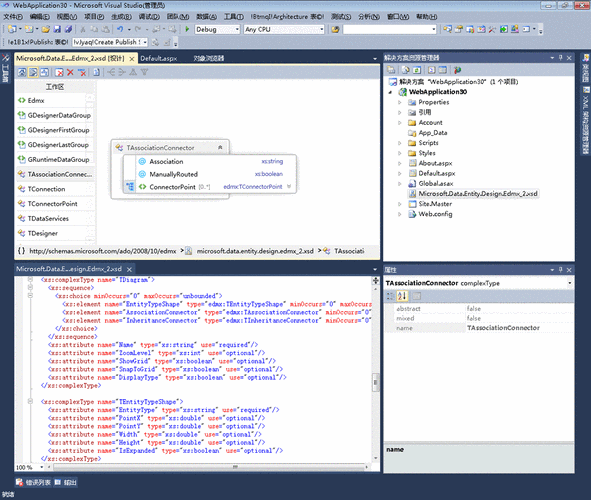Close the Edmx_2.xsd designer tab
Viewport: 591px width, 500px height.
[x=132, y=59]
